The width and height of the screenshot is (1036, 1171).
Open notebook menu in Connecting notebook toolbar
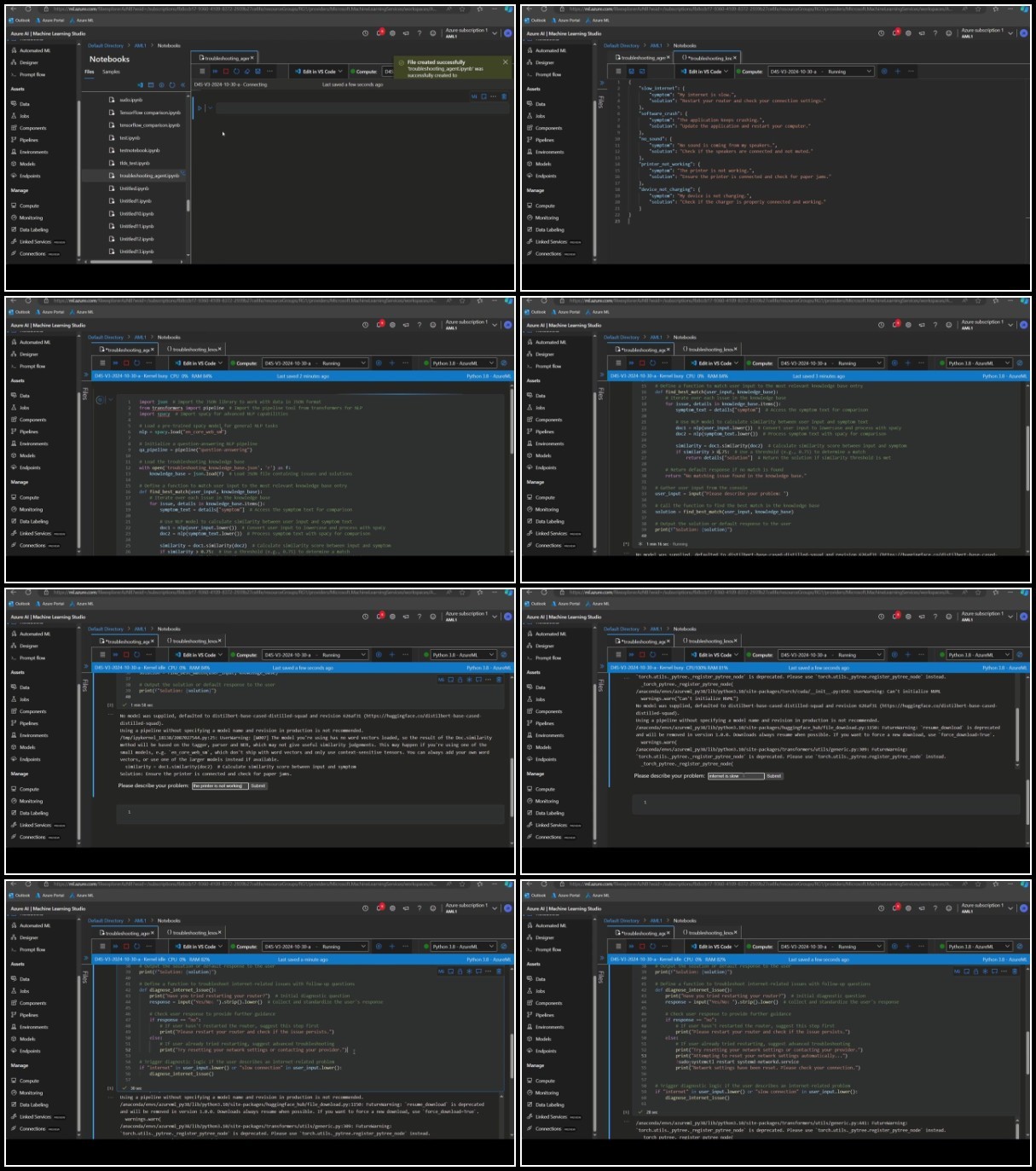[202, 72]
